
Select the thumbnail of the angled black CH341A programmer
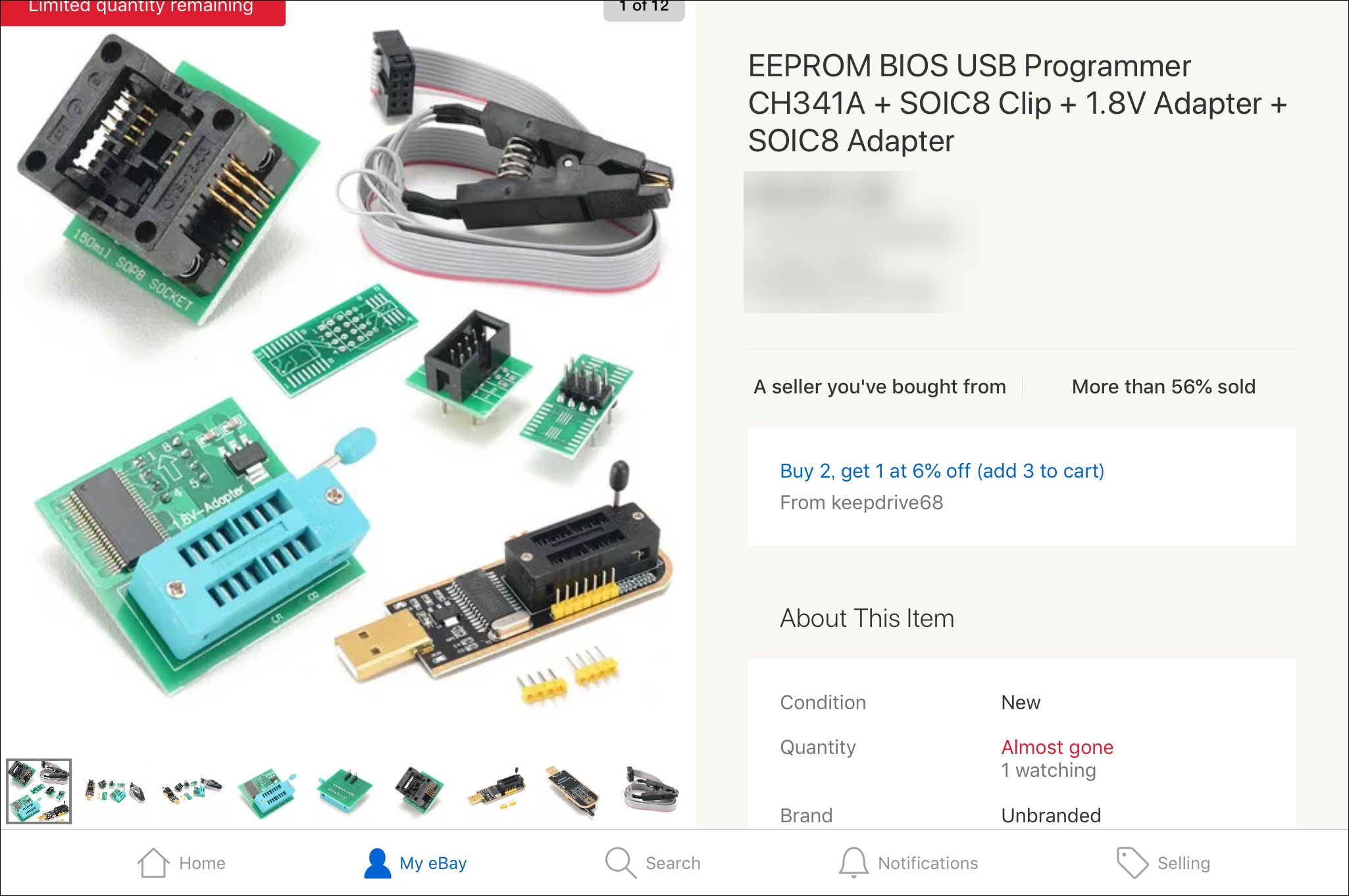(x=573, y=791)
